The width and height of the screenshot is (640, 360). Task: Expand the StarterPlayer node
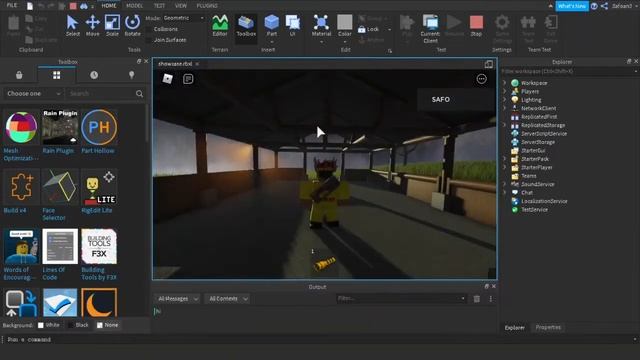coord(505,167)
